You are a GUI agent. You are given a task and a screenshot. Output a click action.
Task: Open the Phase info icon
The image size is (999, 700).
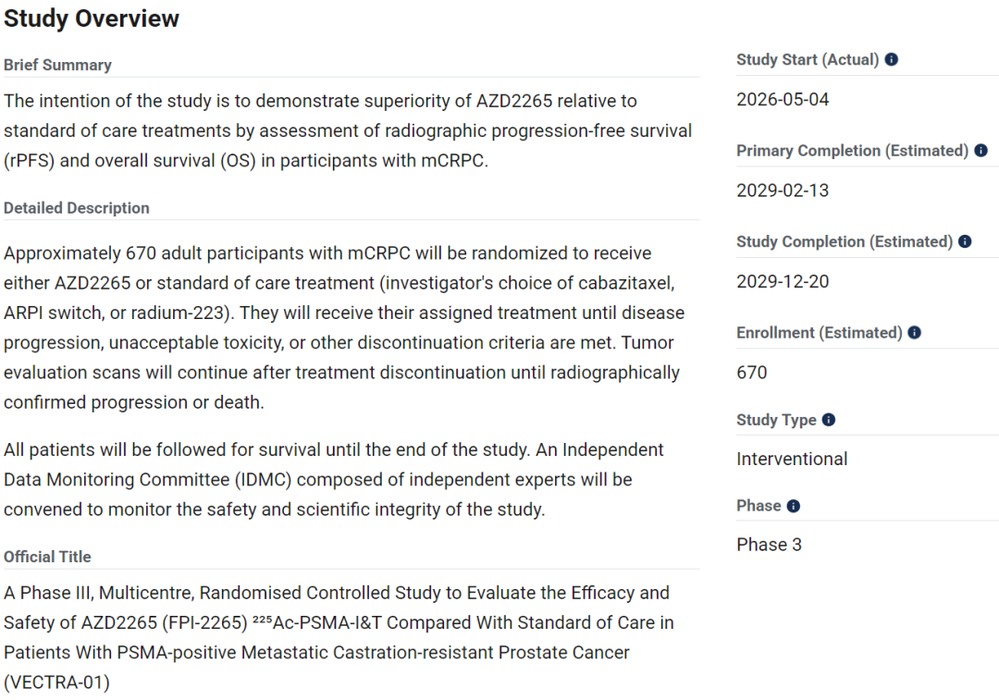[793, 506]
